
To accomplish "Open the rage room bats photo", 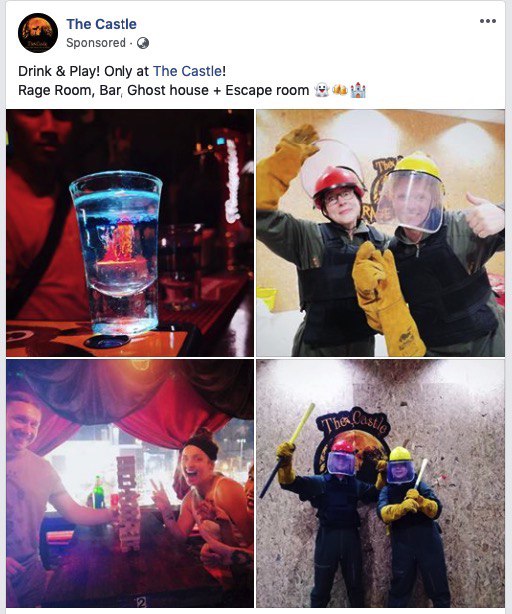I will 380,483.
